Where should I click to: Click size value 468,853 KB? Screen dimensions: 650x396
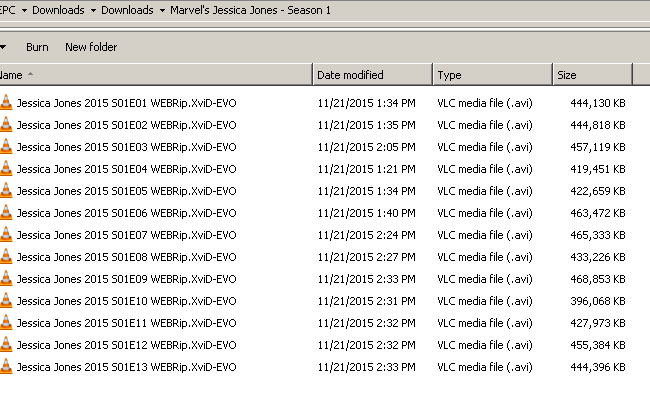[x=598, y=279]
